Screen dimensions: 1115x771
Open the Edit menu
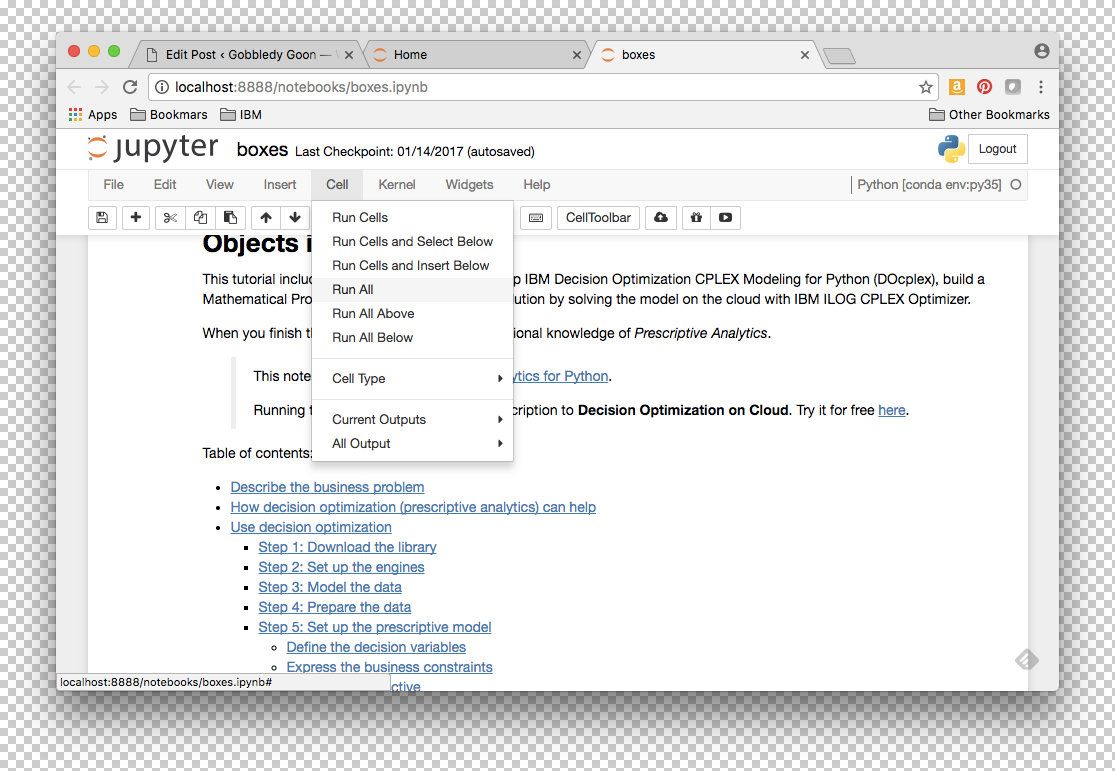(x=165, y=184)
